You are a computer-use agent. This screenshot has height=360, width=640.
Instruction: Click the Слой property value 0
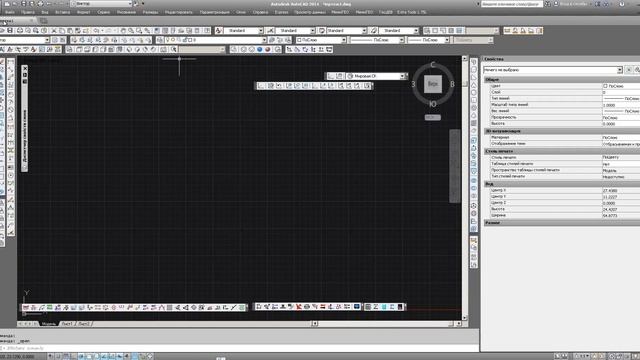click(621, 92)
